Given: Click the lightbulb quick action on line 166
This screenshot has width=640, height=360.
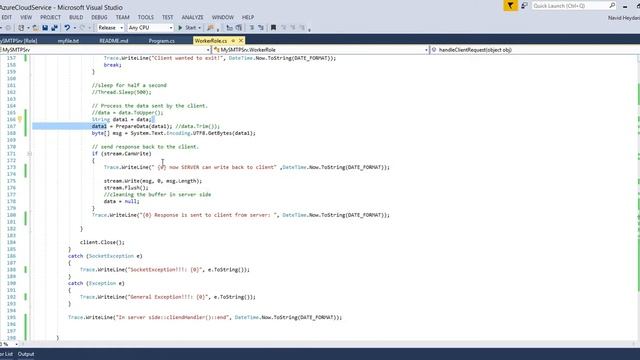Looking at the screenshot, I should coord(19,119).
